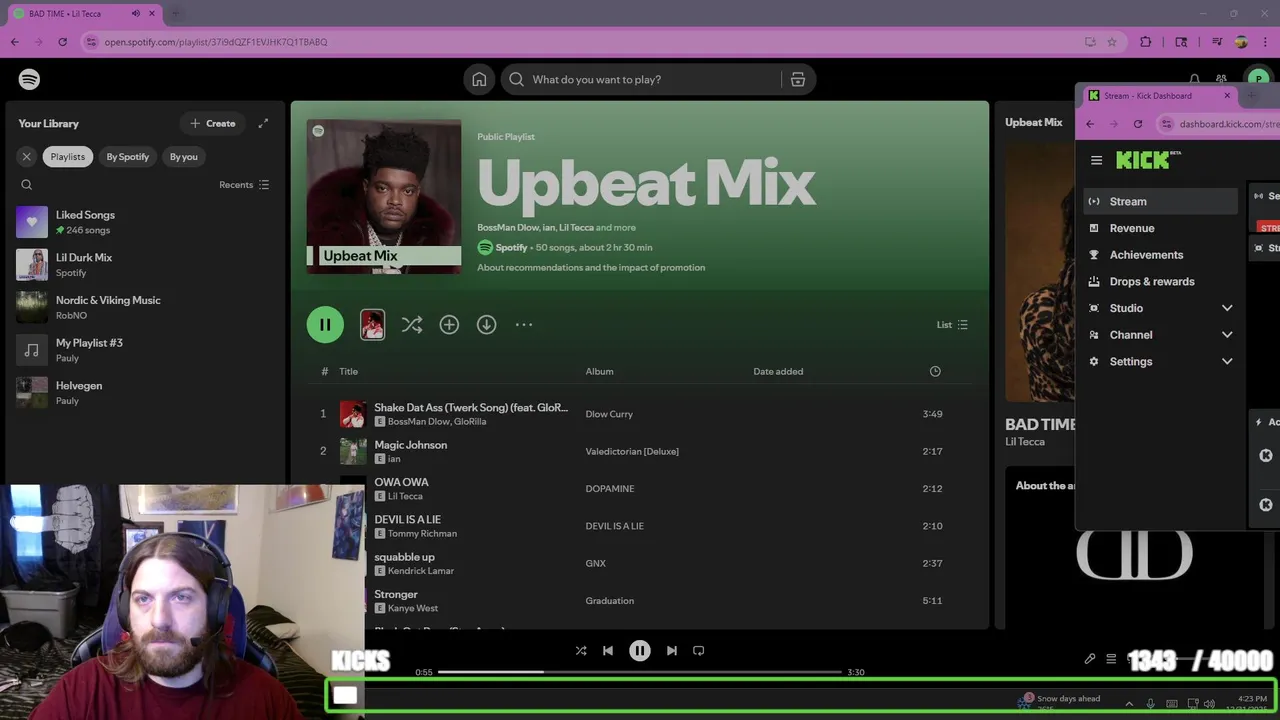The height and width of the screenshot is (720, 1280).
Task: Download the Upbeat Mix playlist
Action: 486,324
